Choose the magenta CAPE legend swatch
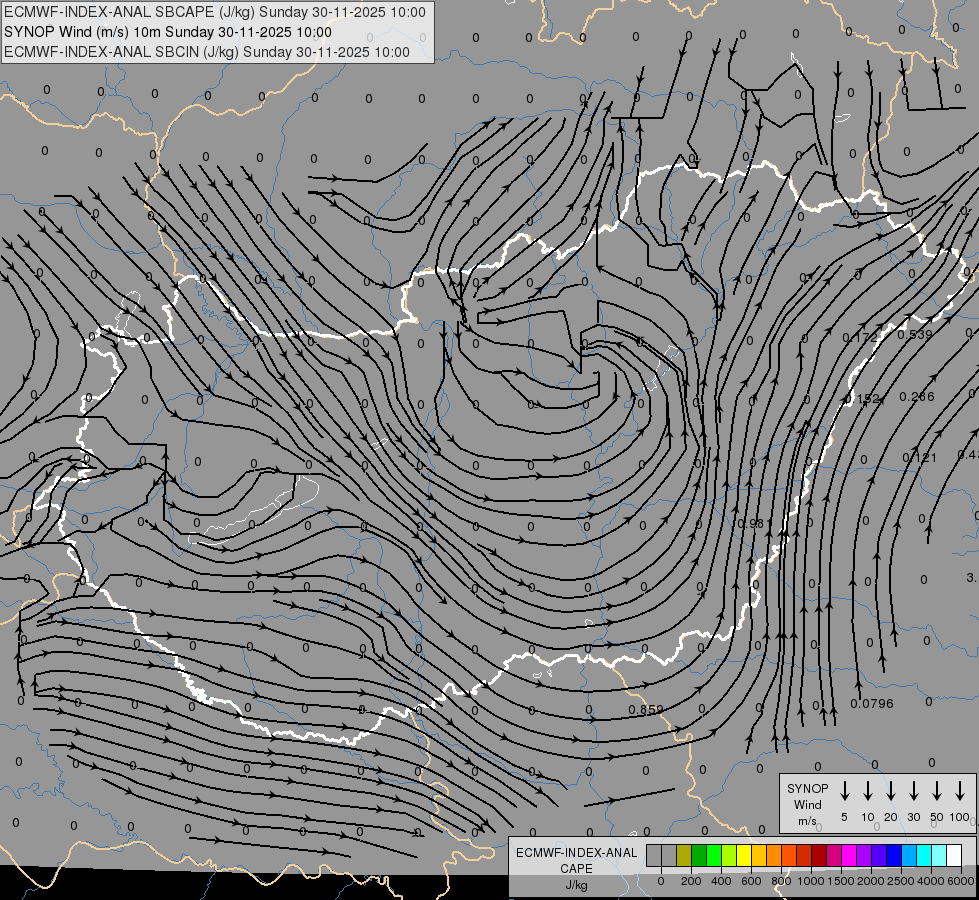This screenshot has height=900, width=979. pyautogui.click(x=849, y=855)
